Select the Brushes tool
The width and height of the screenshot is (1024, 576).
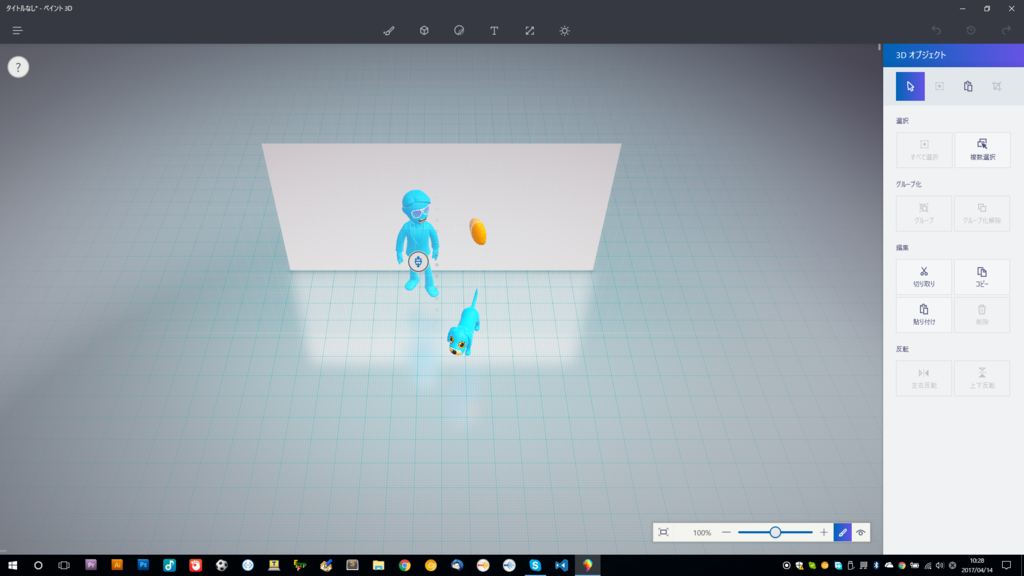389,31
